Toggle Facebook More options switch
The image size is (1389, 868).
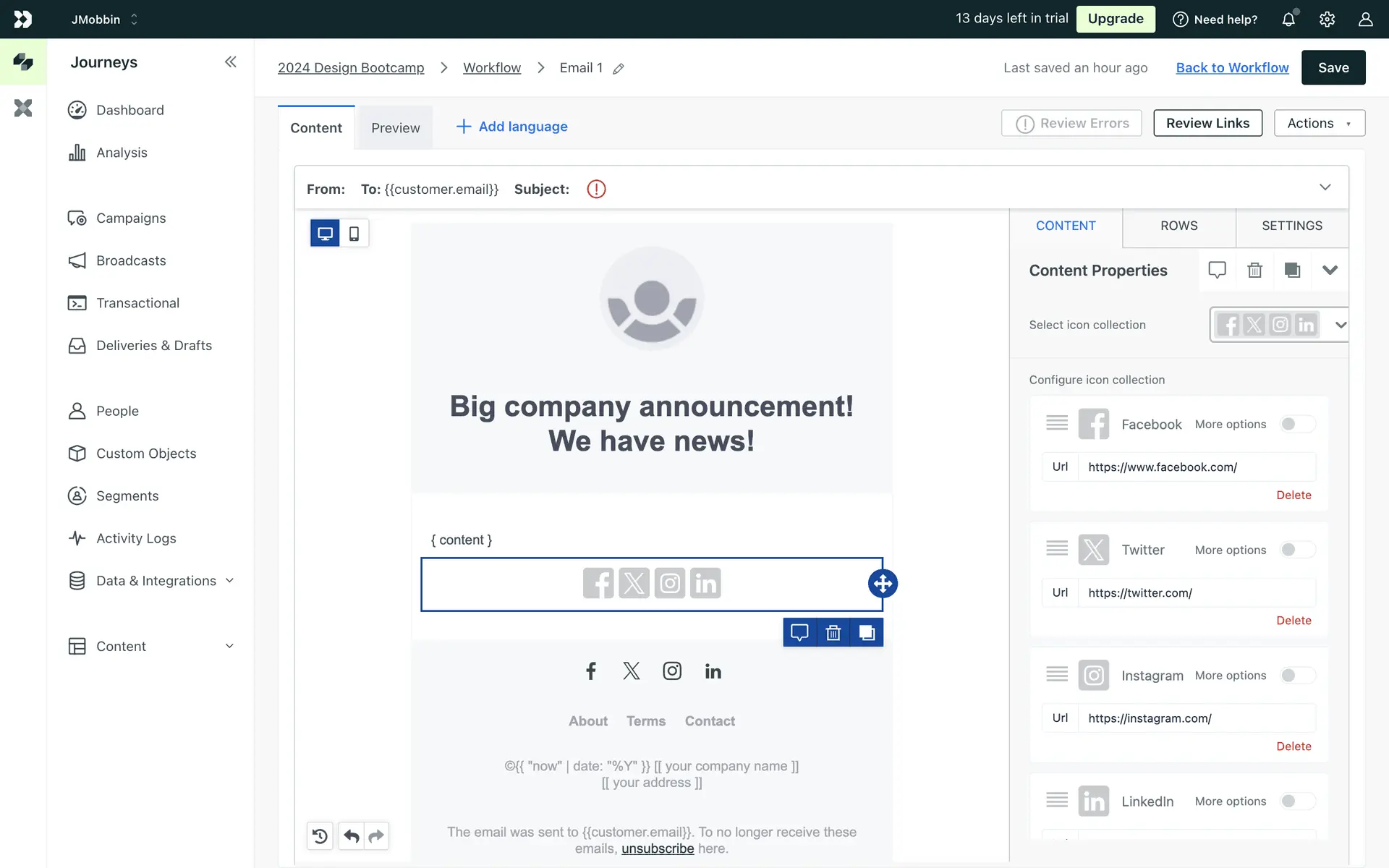point(1296,425)
